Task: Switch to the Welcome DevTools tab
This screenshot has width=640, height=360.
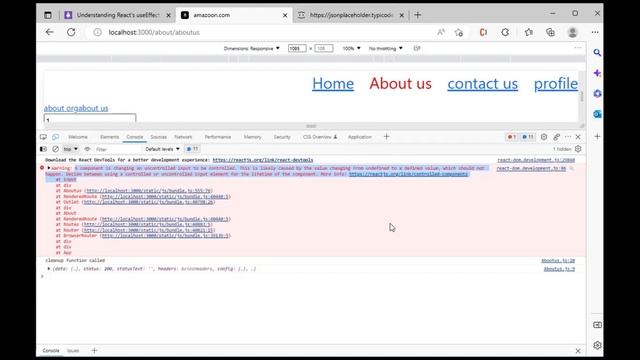Action: pos(78,137)
